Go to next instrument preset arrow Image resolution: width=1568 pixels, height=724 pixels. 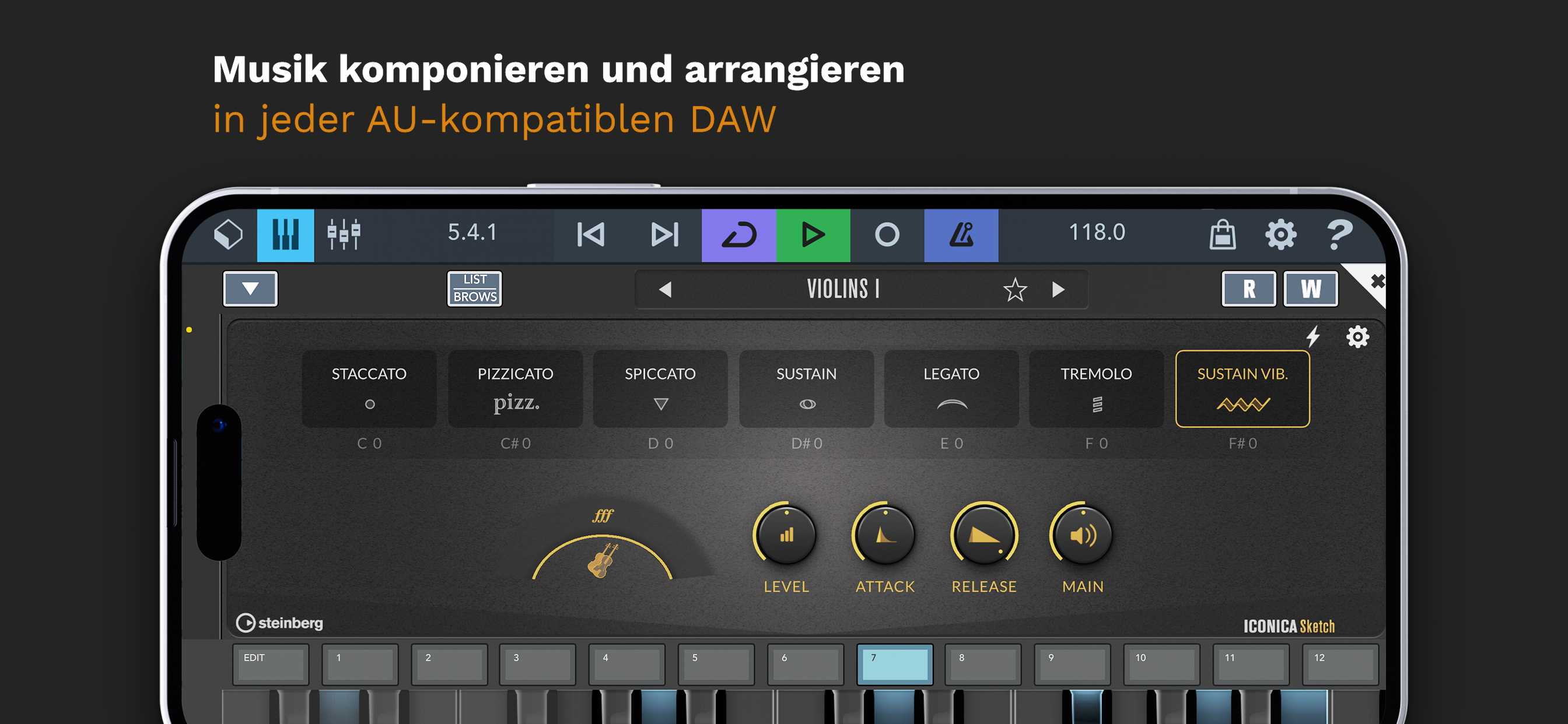tap(1058, 290)
